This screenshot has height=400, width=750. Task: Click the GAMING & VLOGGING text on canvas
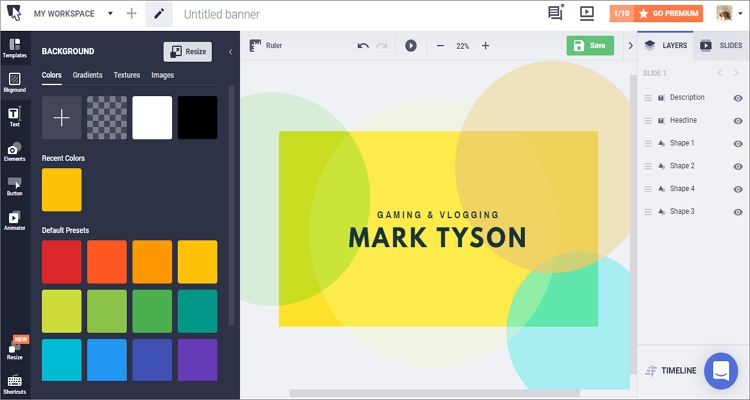(438, 215)
